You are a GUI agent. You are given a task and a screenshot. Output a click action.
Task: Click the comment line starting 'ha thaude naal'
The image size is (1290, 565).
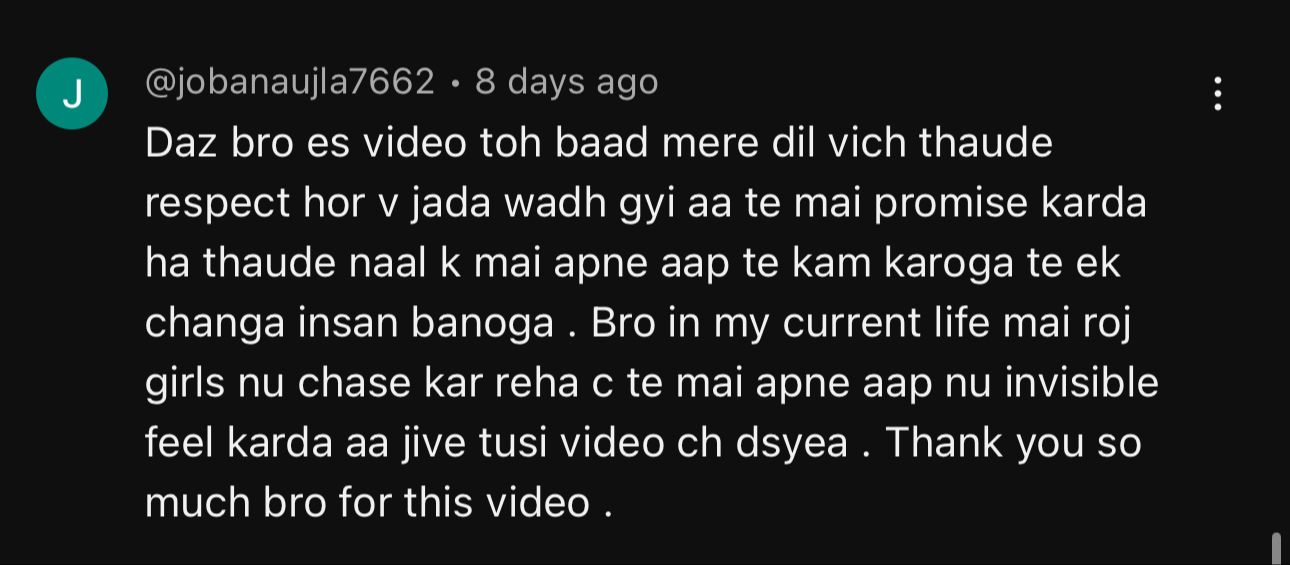(x=633, y=263)
